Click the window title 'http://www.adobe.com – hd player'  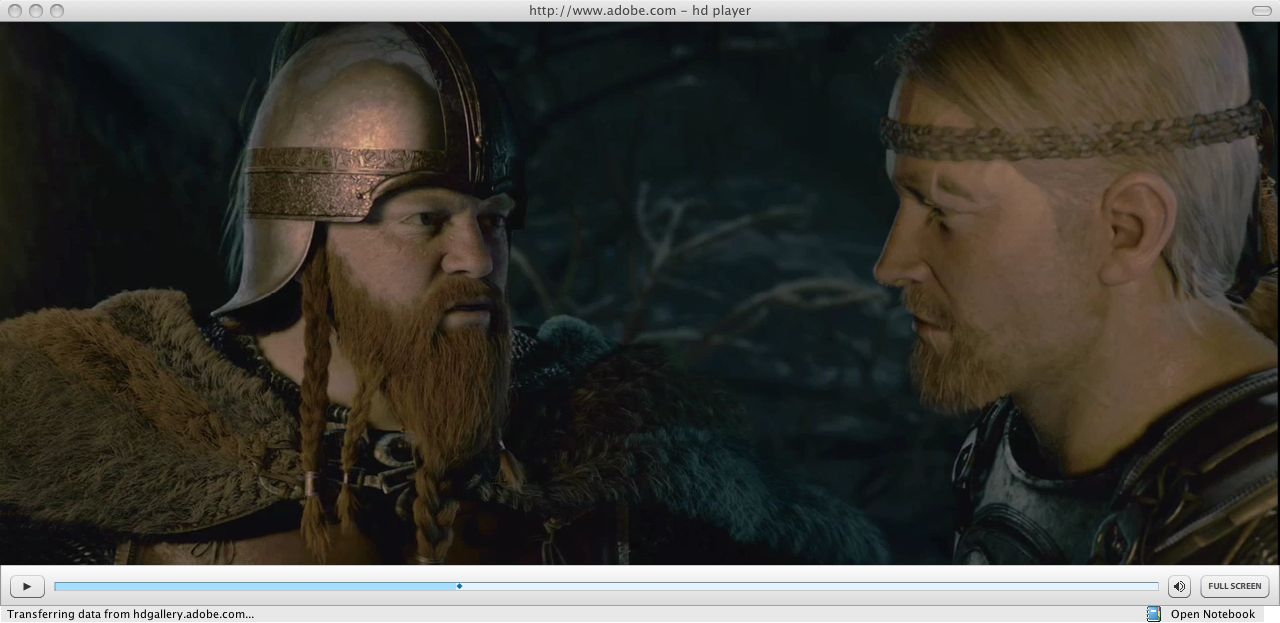click(640, 10)
